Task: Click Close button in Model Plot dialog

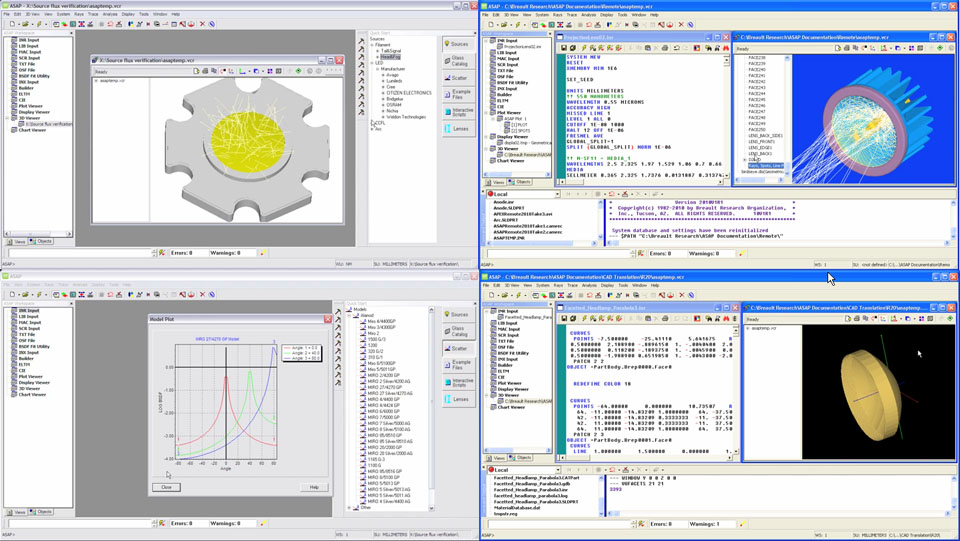Action: pyautogui.click(x=166, y=487)
